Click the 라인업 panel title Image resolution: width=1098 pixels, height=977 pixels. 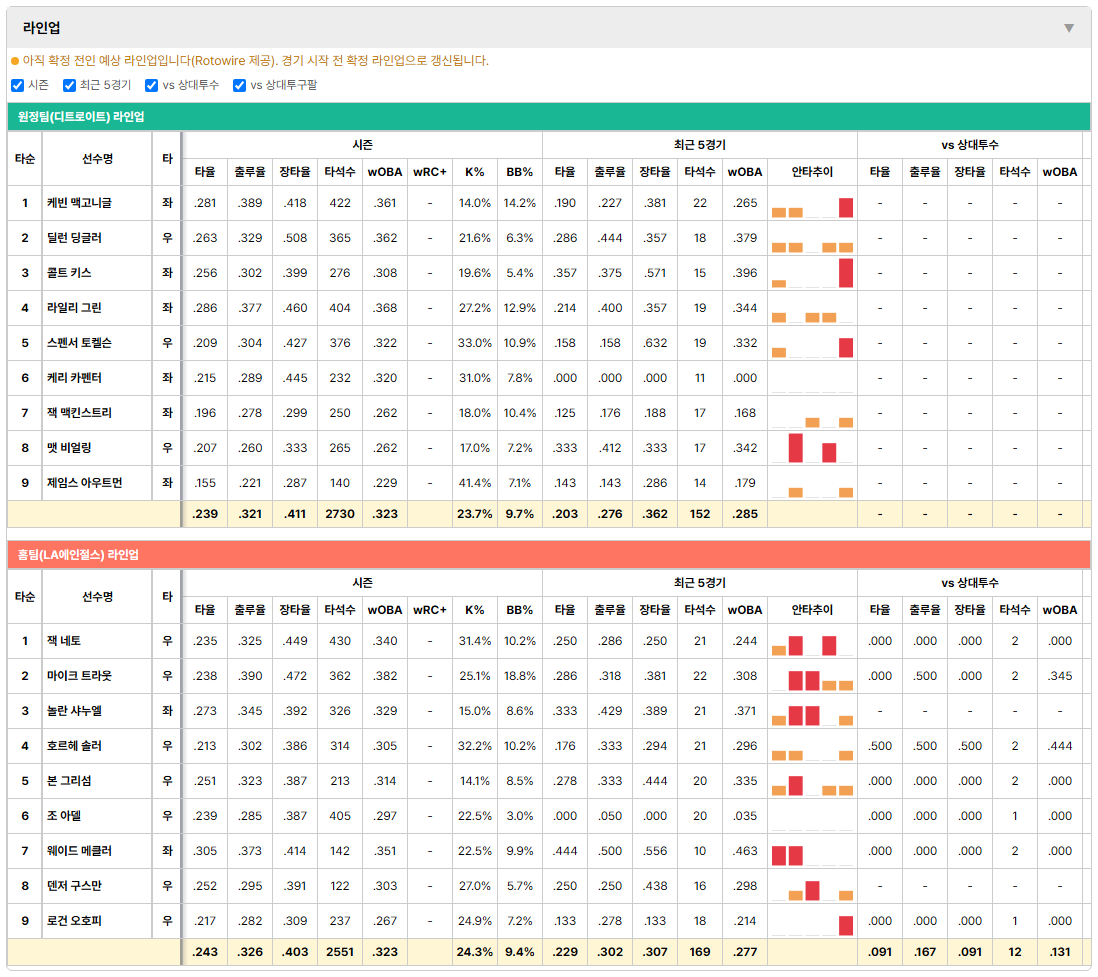point(41,28)
